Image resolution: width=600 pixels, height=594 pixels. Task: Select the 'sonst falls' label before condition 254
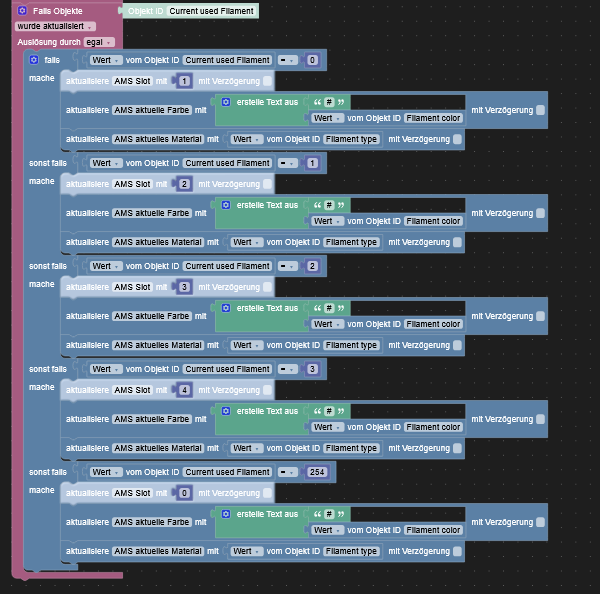[x=48, y=472]
